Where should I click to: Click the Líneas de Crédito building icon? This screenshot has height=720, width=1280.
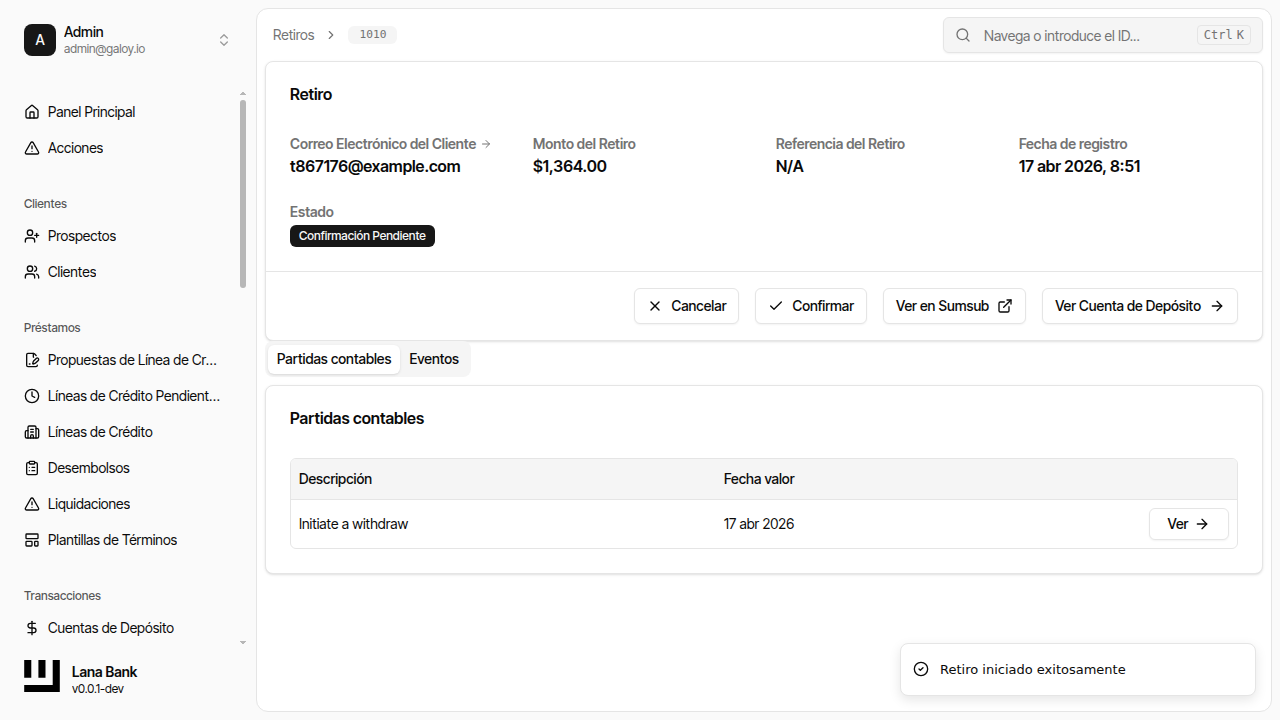tap(32, 432)
